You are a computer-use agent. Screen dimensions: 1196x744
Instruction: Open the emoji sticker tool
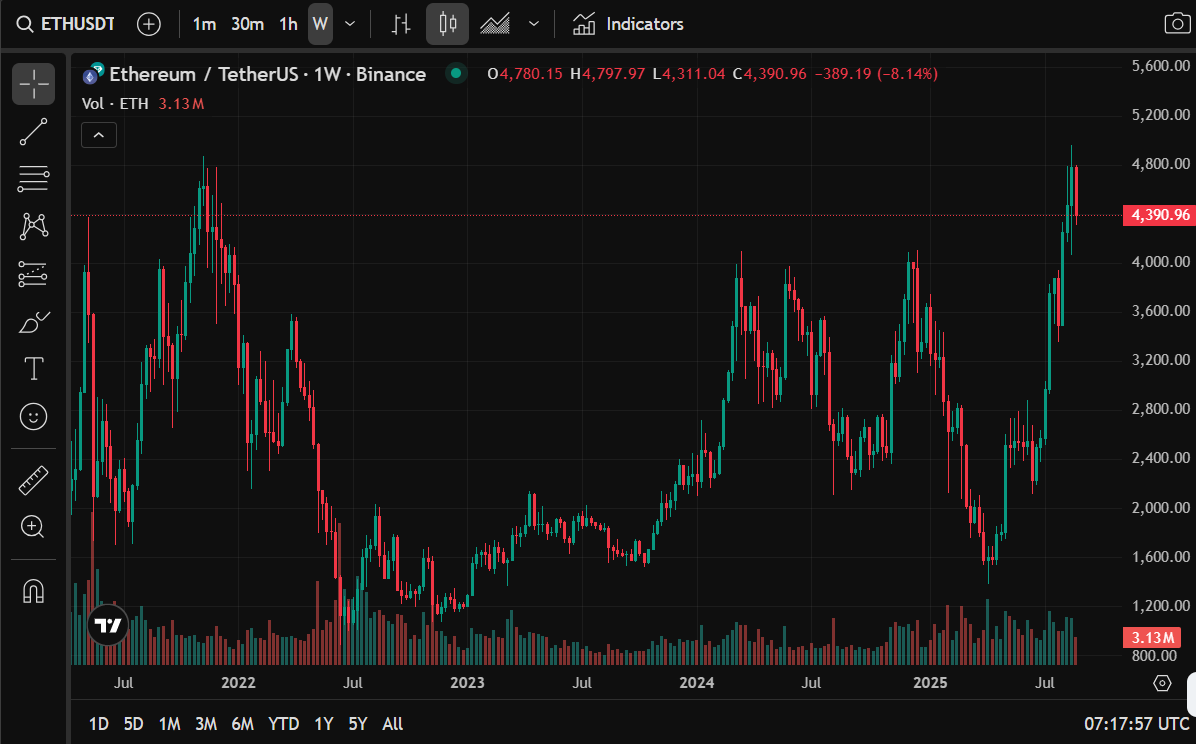coord(33,416)
